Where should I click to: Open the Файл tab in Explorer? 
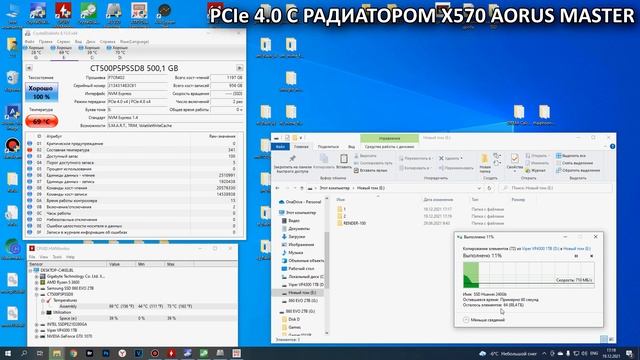[280, 147]
